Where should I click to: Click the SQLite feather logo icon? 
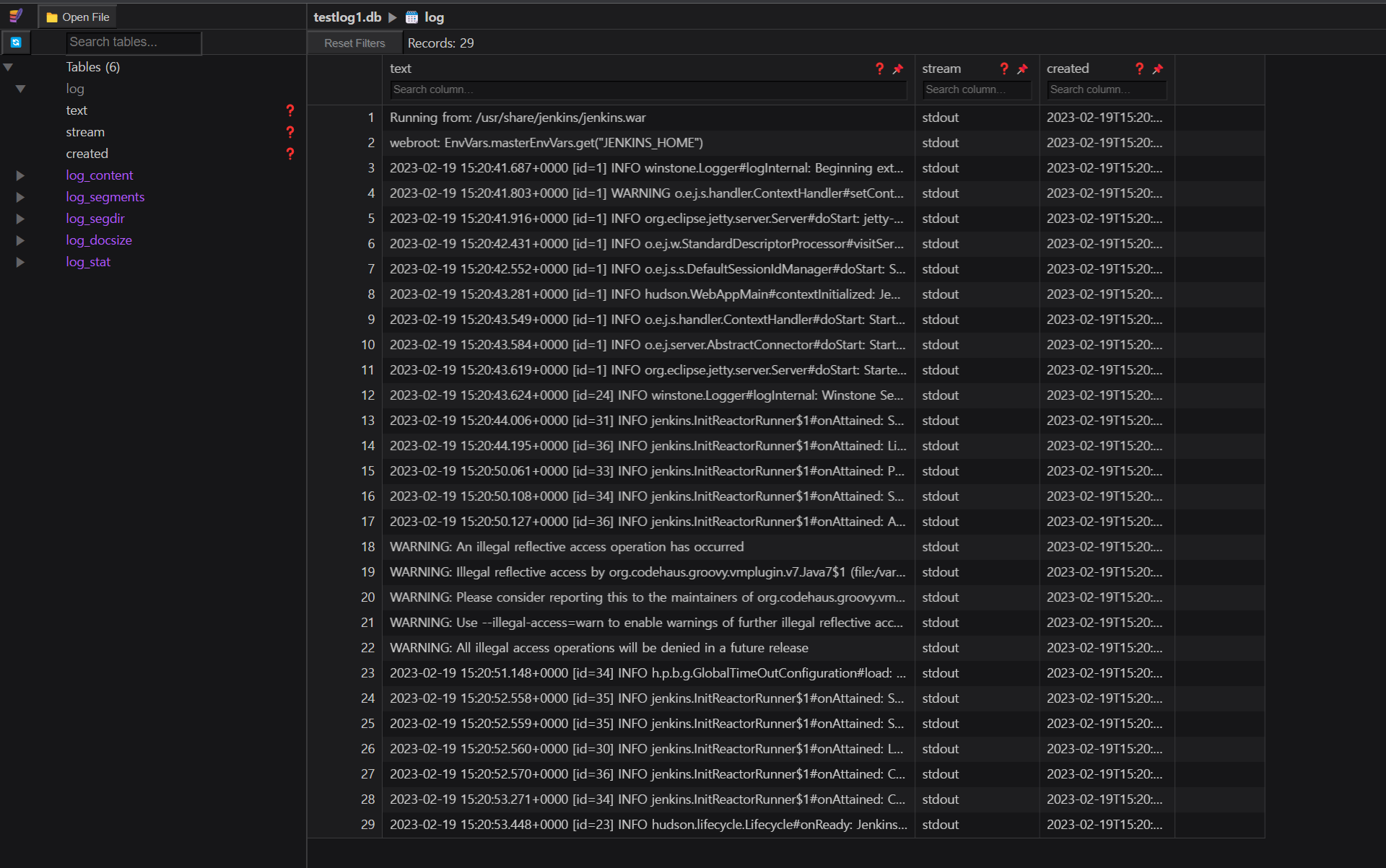(x=16, y=16)
